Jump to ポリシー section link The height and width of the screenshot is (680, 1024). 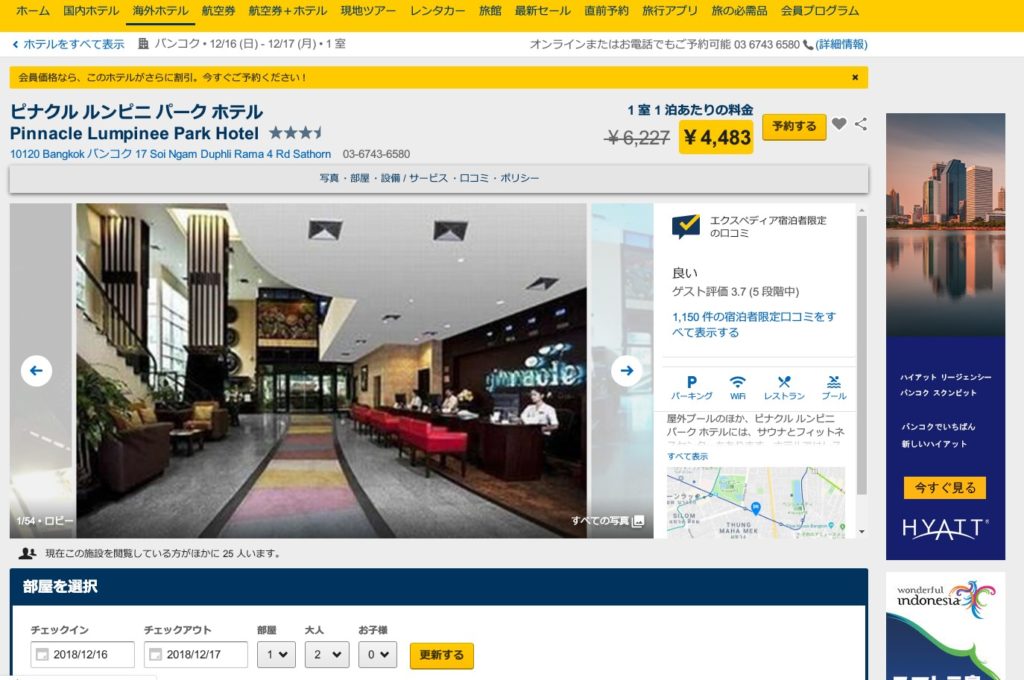pyautogui.click(x=519, y=178)
